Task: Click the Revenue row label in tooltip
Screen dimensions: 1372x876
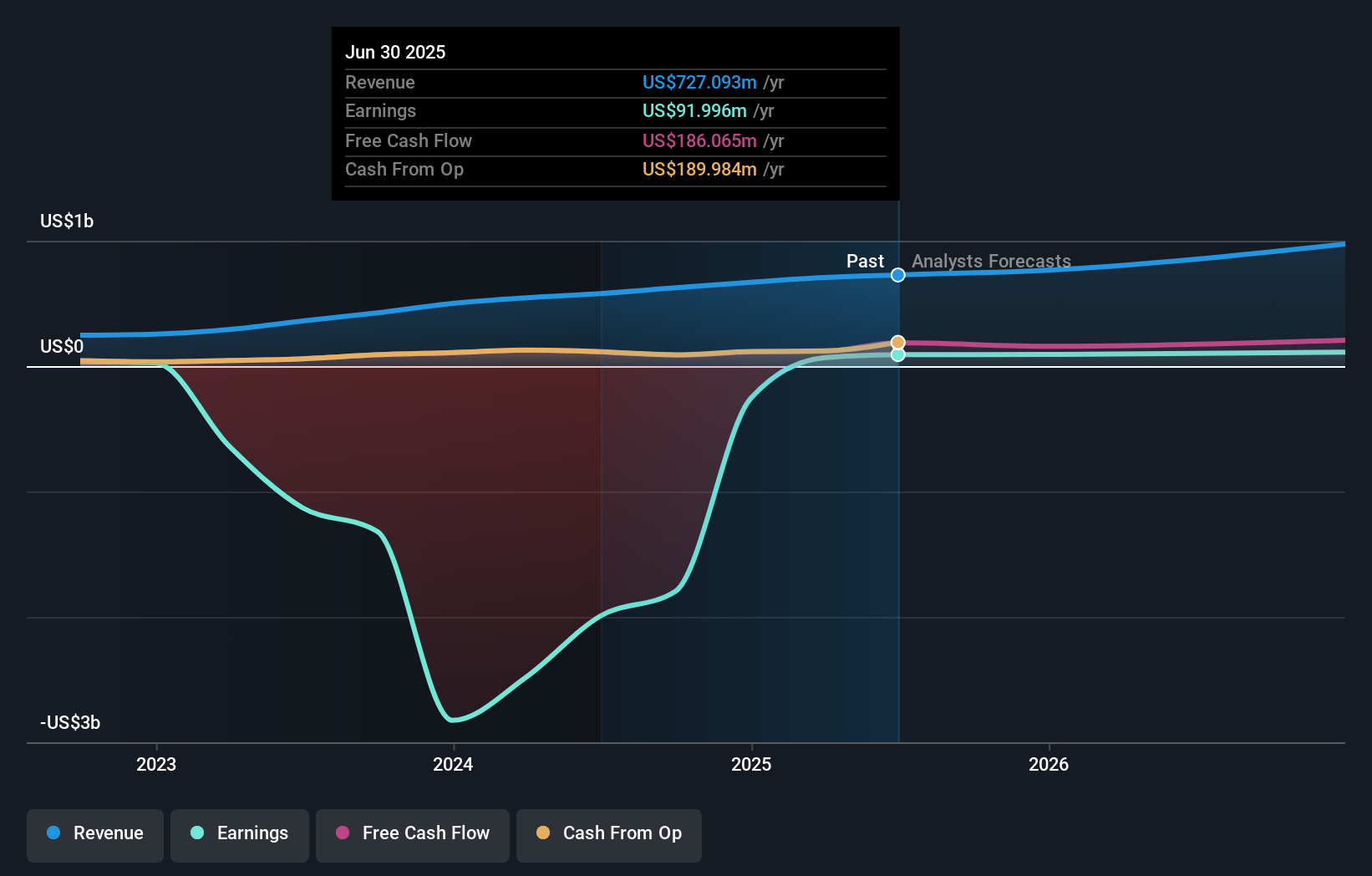Action: click(380, 82)
